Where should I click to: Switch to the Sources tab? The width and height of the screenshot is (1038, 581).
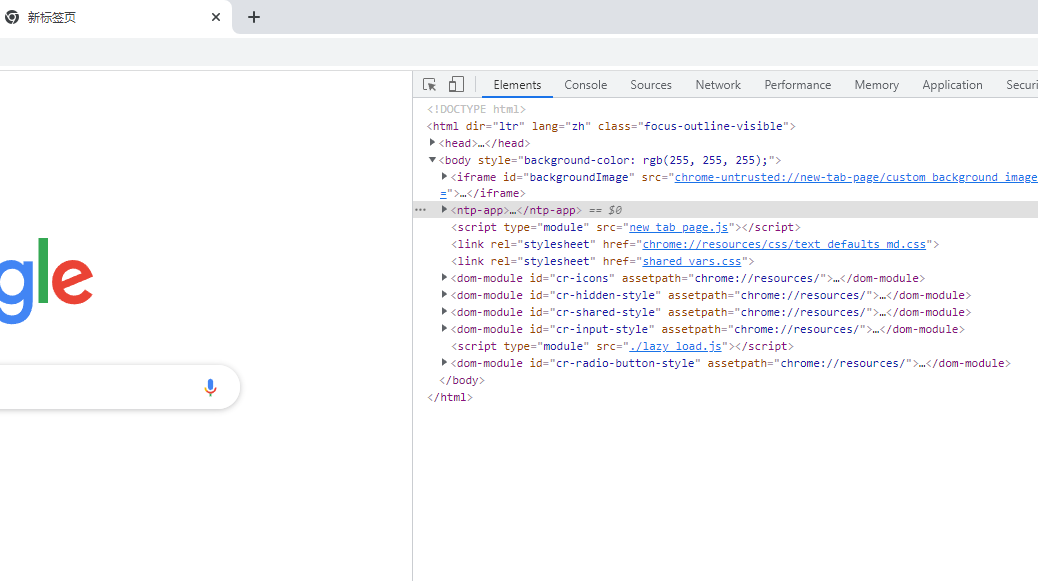650,85
